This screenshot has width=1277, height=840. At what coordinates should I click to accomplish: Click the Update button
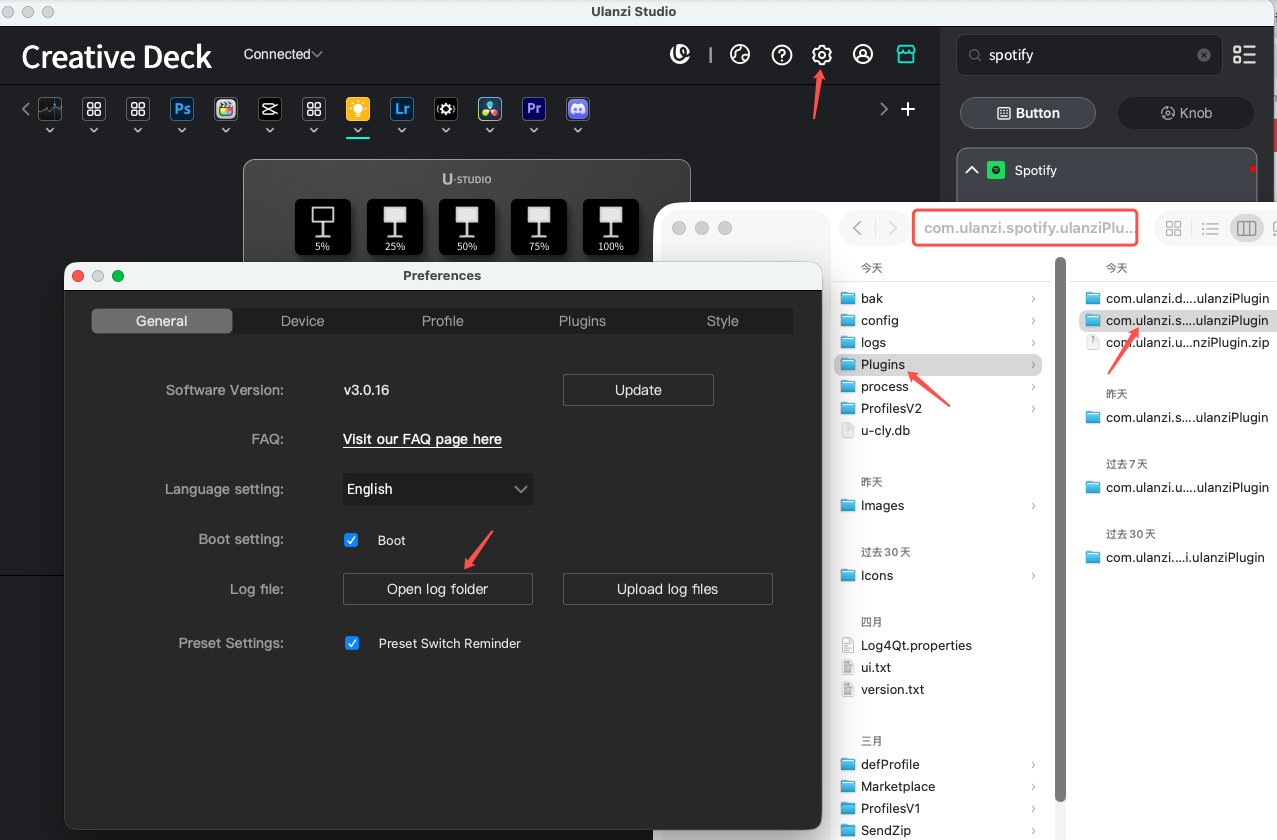pyautogui.click(x=638, y=390)
